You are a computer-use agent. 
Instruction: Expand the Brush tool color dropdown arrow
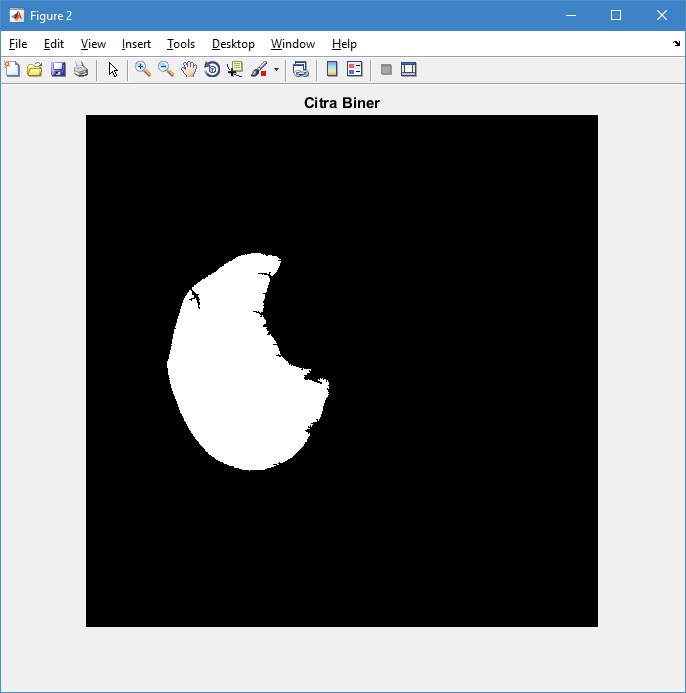click(276, 70)
